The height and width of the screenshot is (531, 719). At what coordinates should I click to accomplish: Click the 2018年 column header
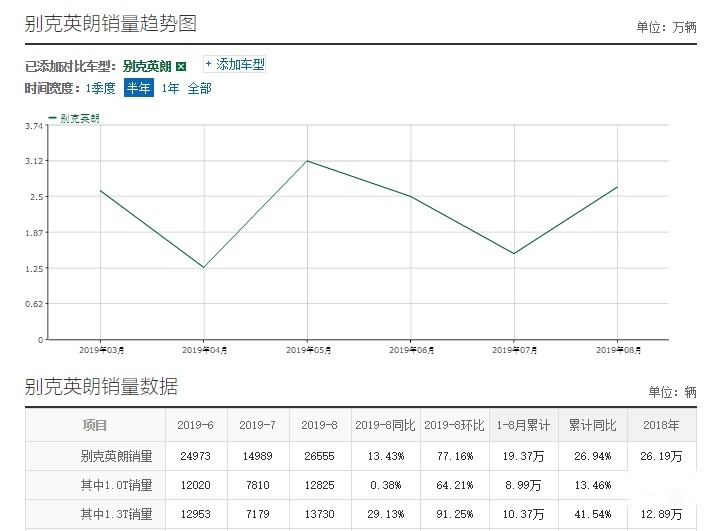tap(661, 425)
